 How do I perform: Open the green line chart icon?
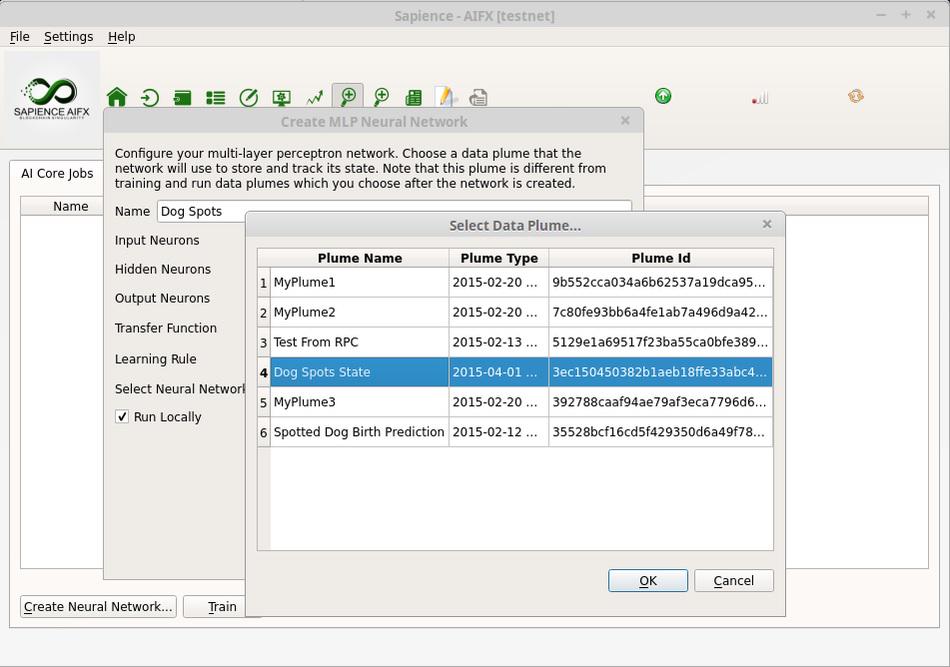(x=314, y=98)
